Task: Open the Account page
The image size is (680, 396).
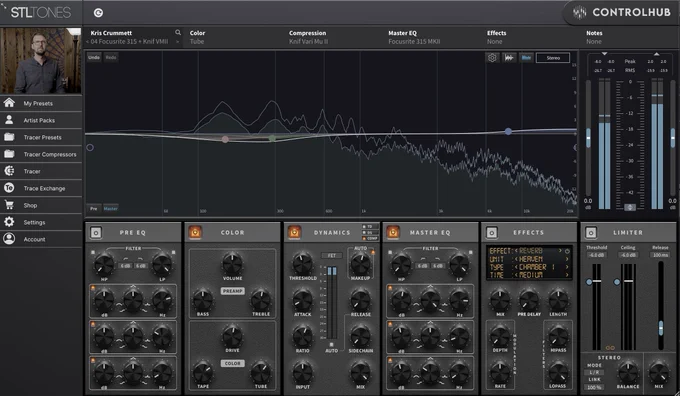Action: 41,239
